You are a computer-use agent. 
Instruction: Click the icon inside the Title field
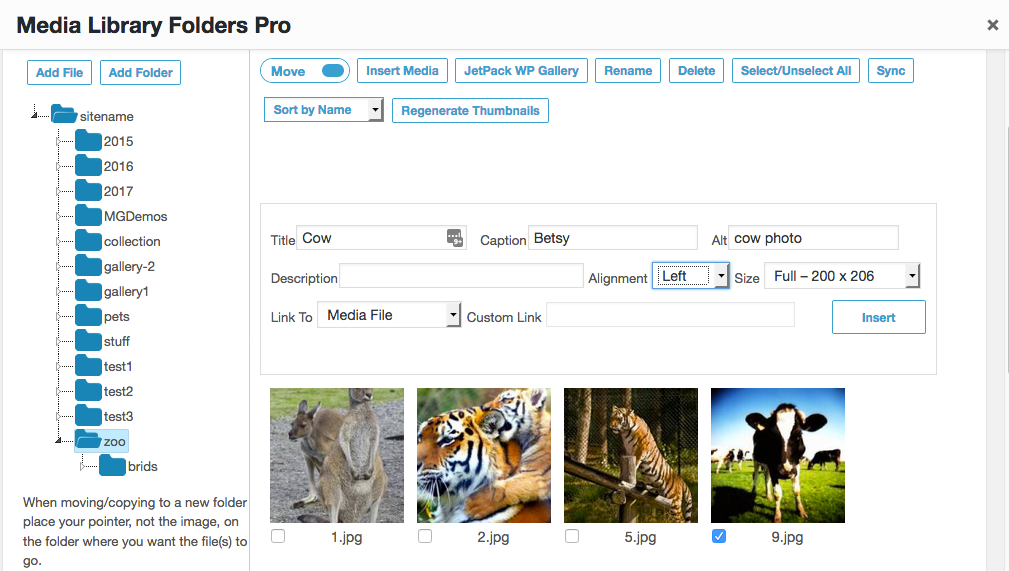tap(455, 238)
